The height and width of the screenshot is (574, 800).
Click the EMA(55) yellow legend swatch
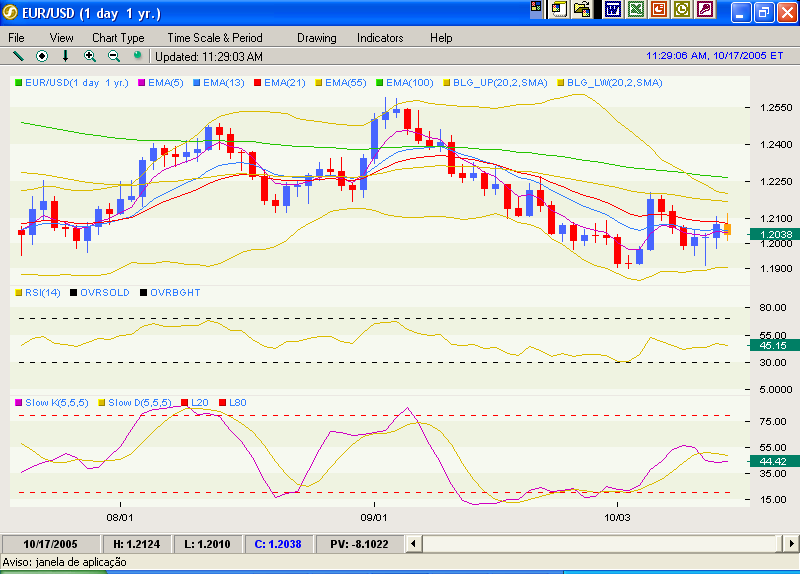(319, 83)
